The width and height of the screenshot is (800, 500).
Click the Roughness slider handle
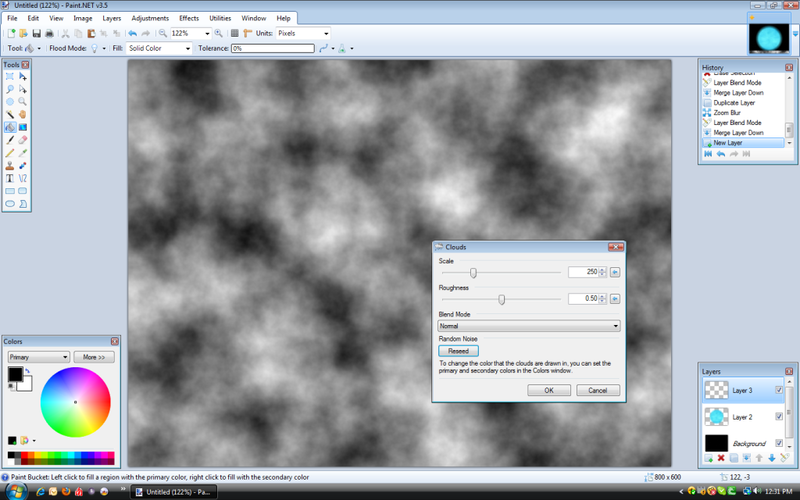[x=502, y=299]
